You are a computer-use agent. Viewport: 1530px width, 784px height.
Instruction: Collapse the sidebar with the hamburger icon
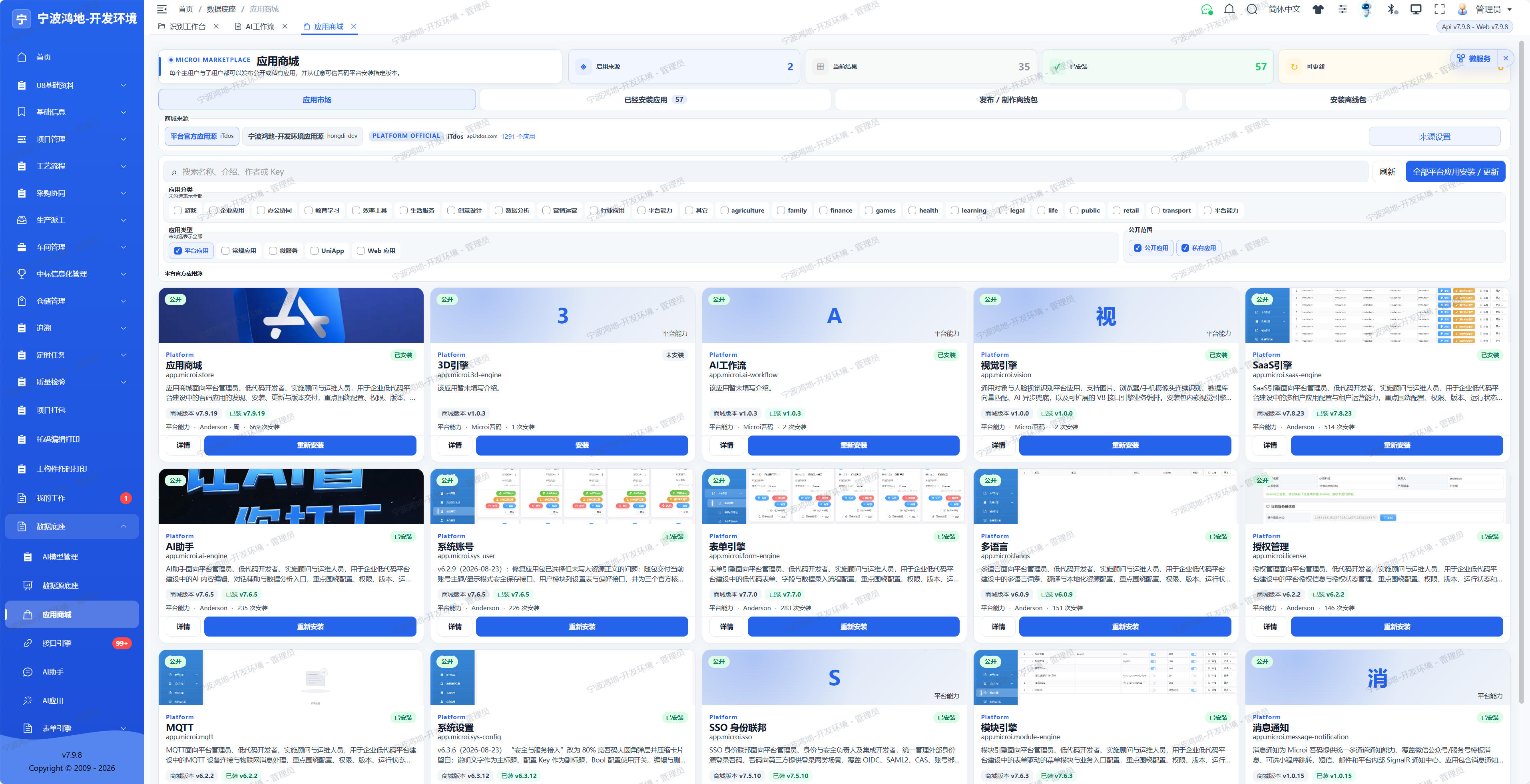coord(161,9)
